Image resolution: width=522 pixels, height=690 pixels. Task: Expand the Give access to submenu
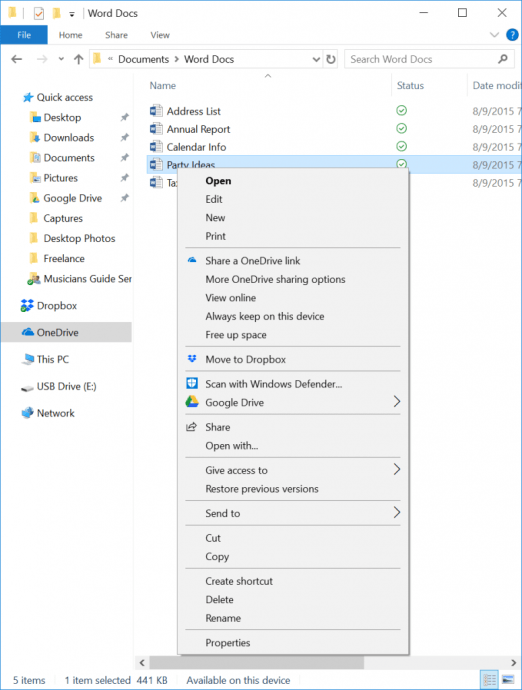tap(397, 470)
